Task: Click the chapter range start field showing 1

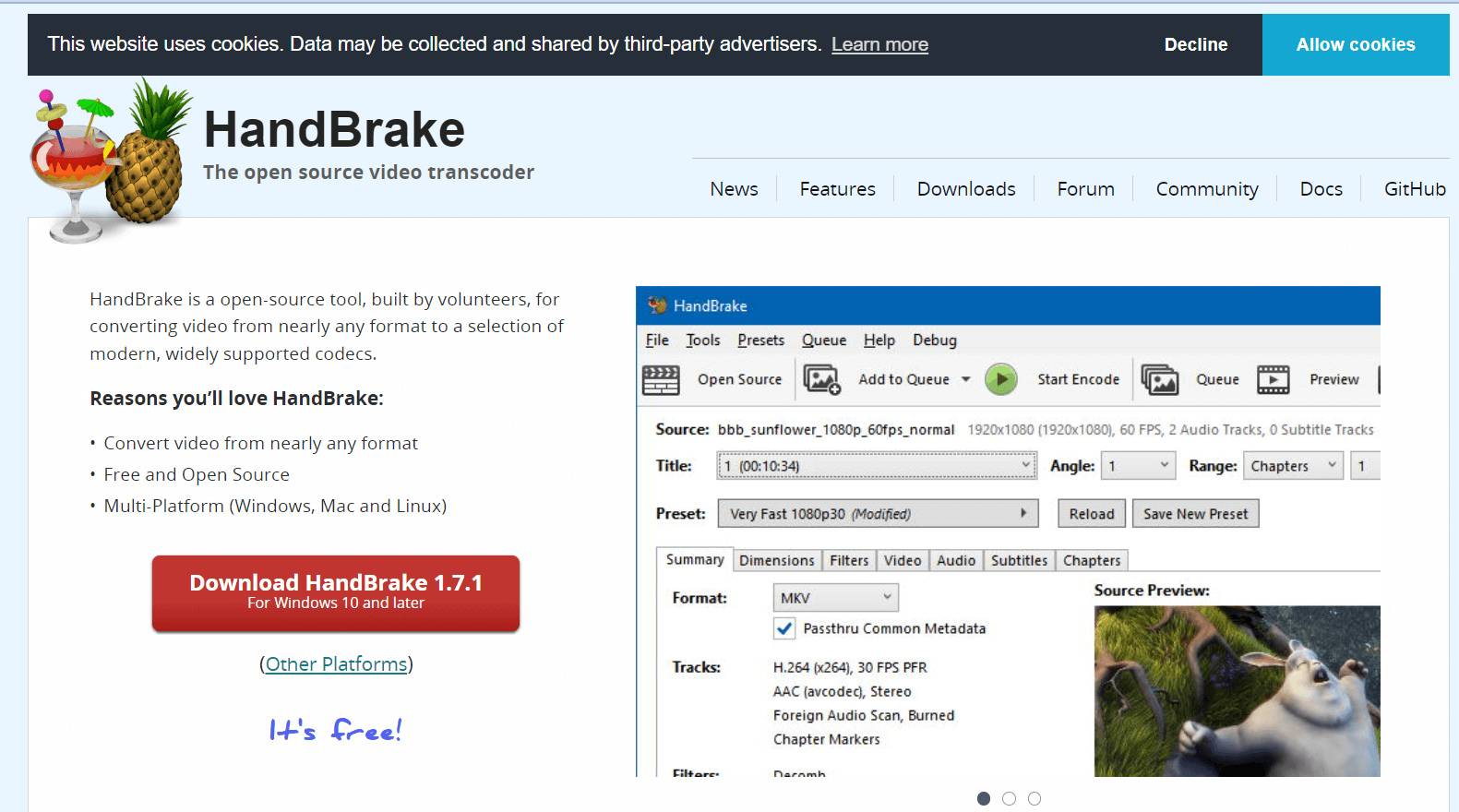Action: click(1365, 466)
